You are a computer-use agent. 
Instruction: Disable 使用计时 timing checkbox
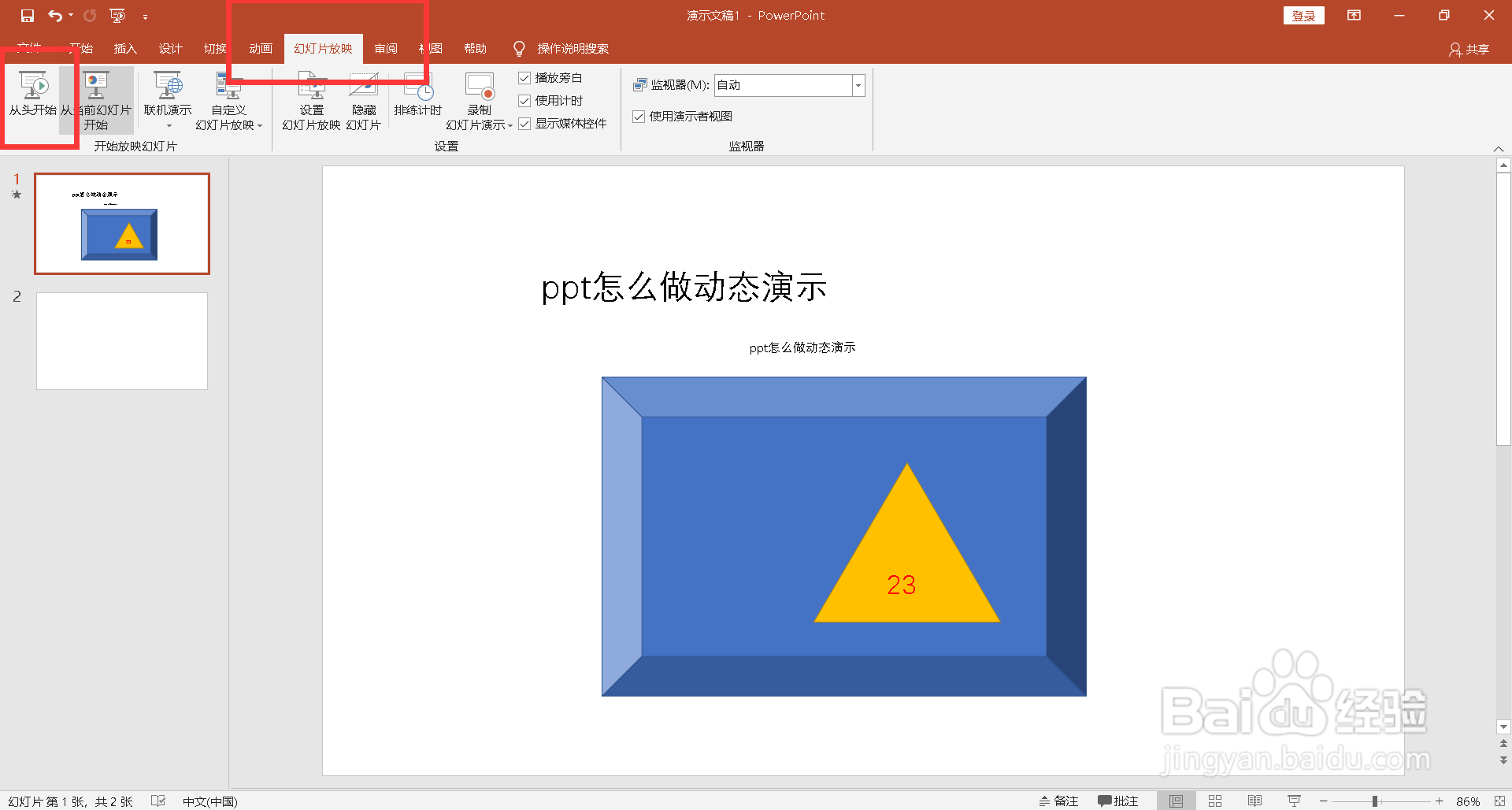524,100
